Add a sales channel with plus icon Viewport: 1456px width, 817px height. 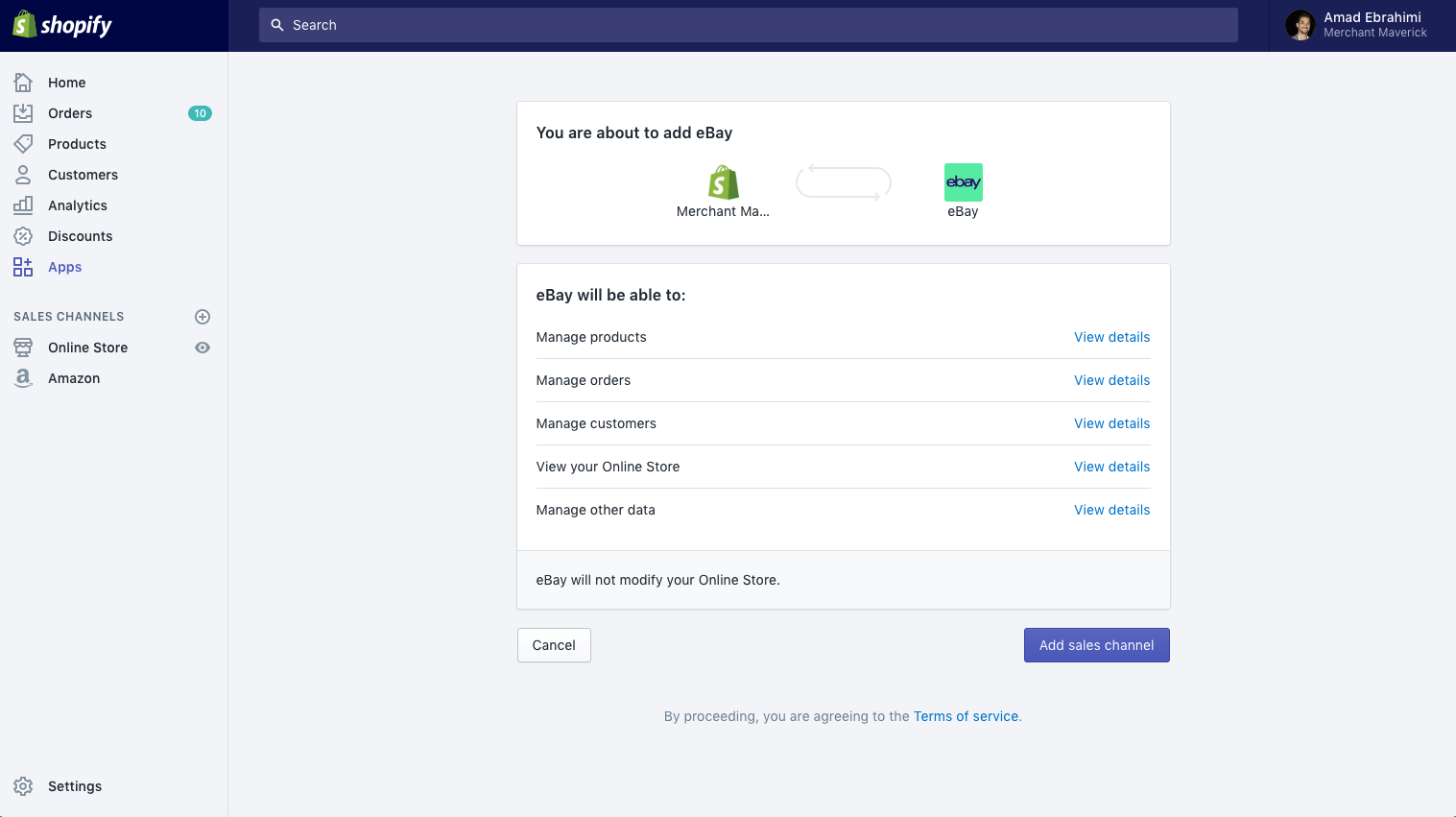tap(203, 317)
